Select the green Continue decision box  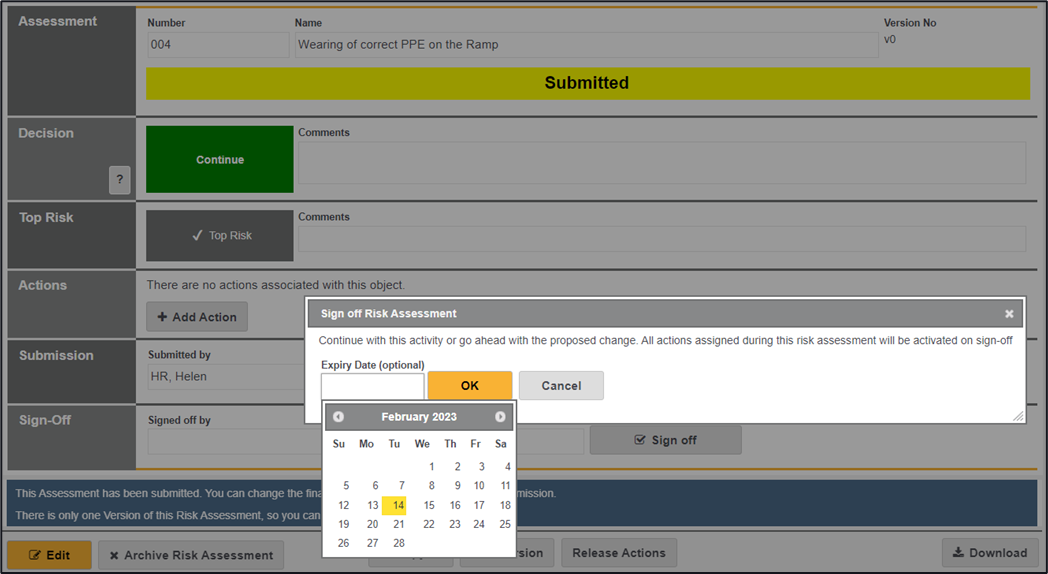click(x=220, y=160)
